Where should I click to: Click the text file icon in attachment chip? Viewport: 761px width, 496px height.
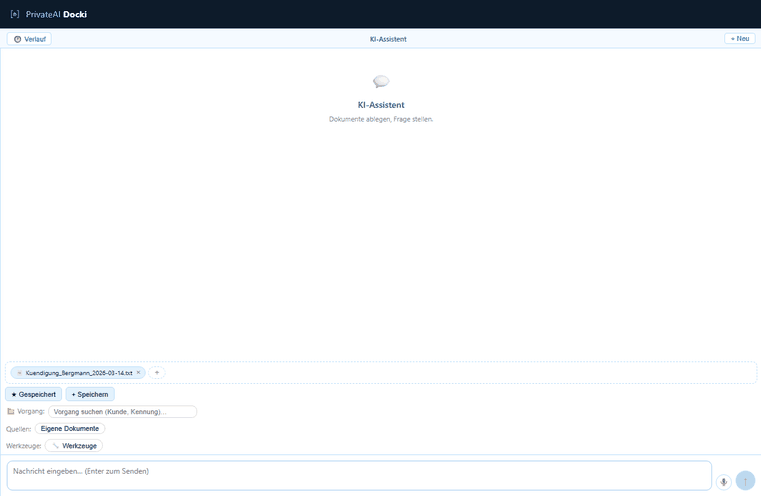pos(19,373)
